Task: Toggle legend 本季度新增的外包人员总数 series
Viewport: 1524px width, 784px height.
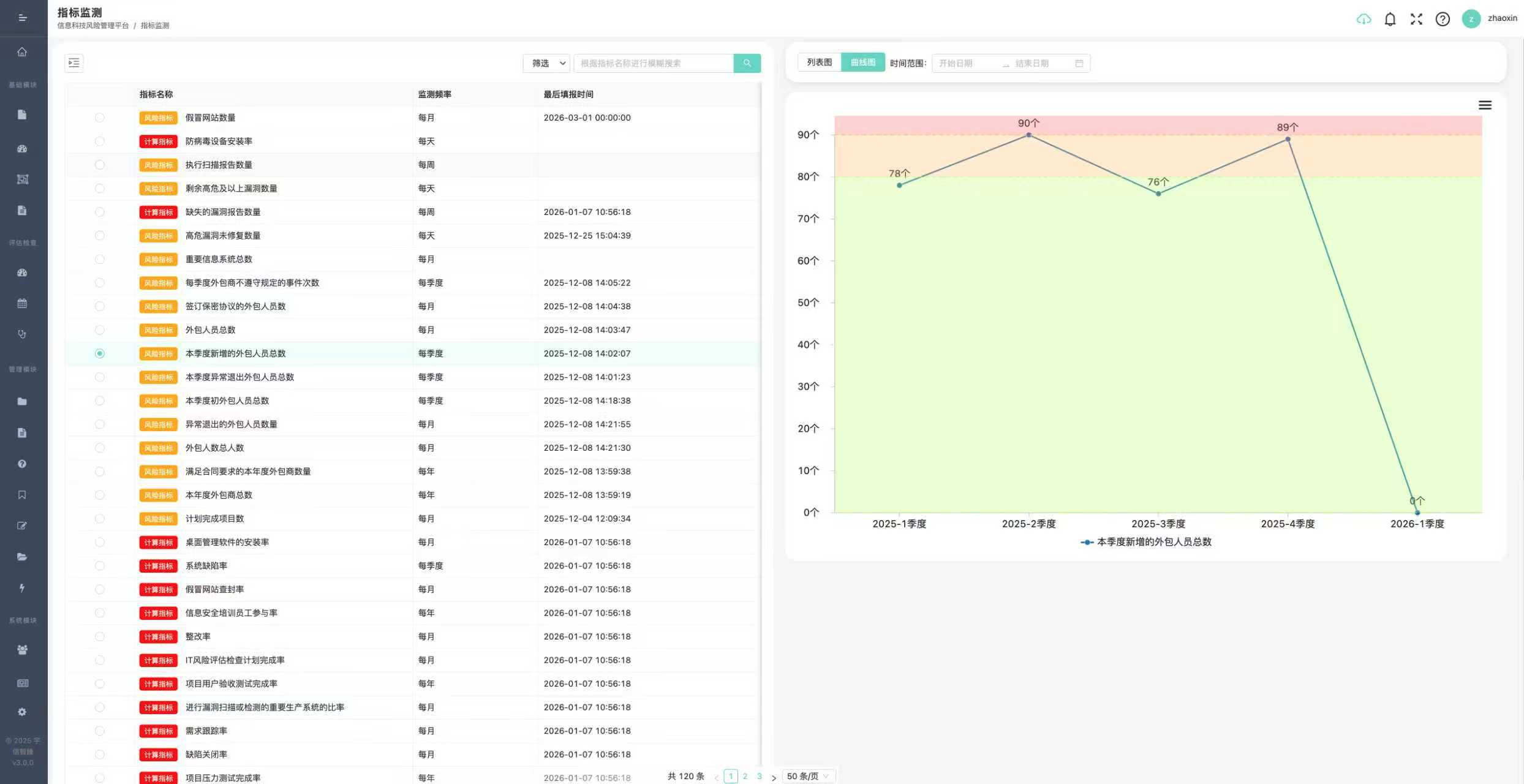Action: (1146, 542)
